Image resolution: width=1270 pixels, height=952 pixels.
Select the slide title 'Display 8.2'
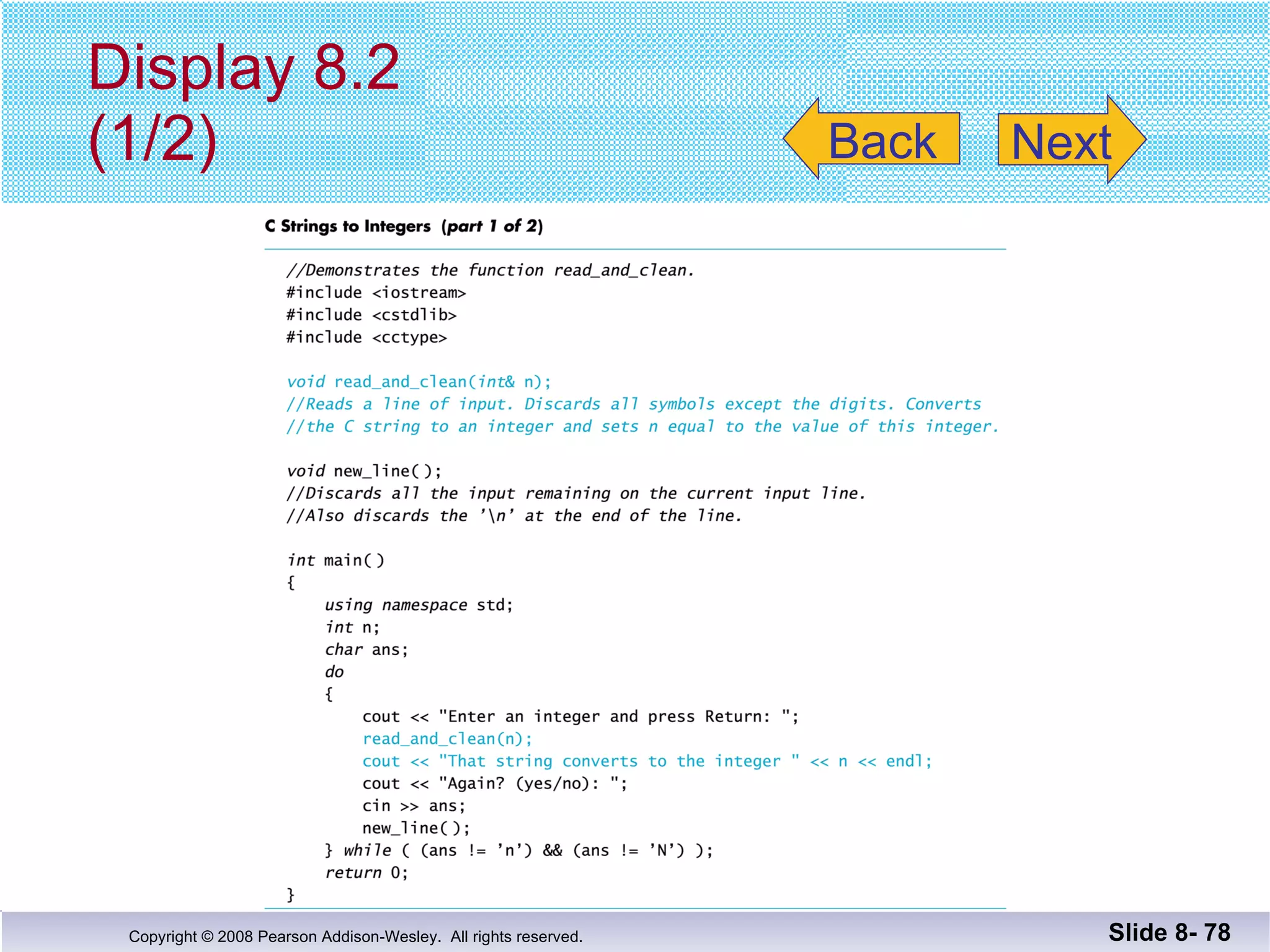coord(244,68)
